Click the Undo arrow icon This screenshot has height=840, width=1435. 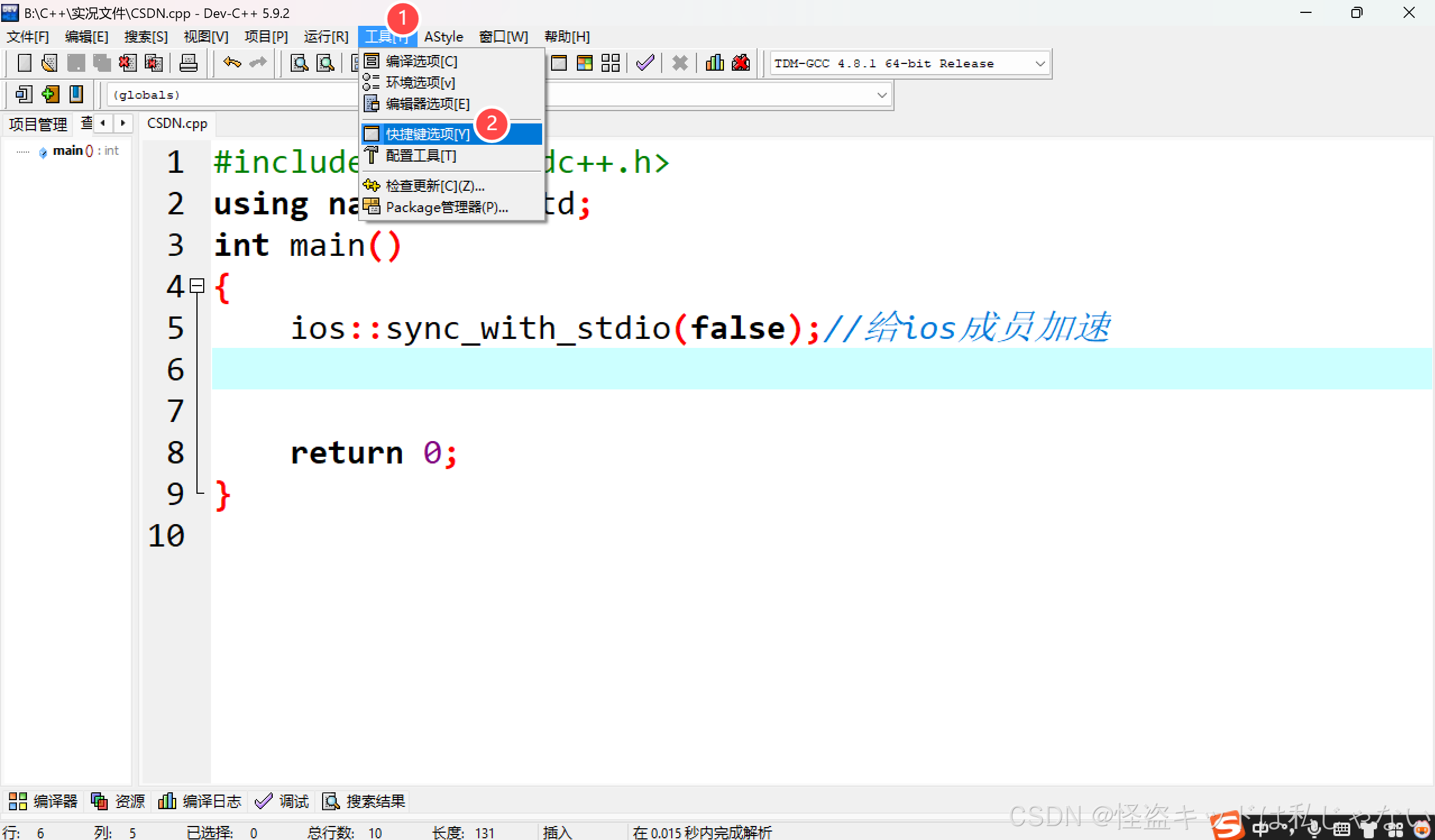pyautogui.click(x=232, y=63)
